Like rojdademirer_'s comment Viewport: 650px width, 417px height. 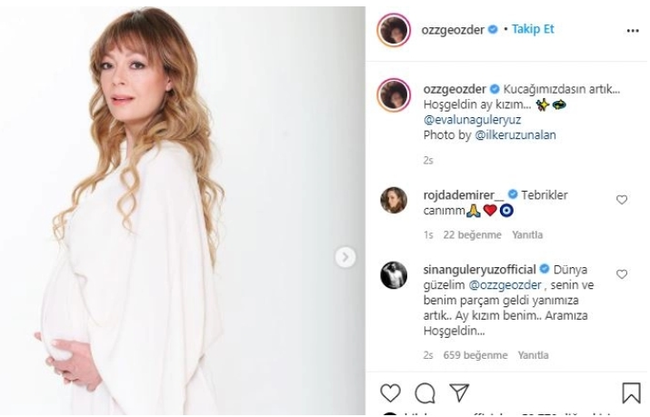pyautogui.click(x=622, y=200)
